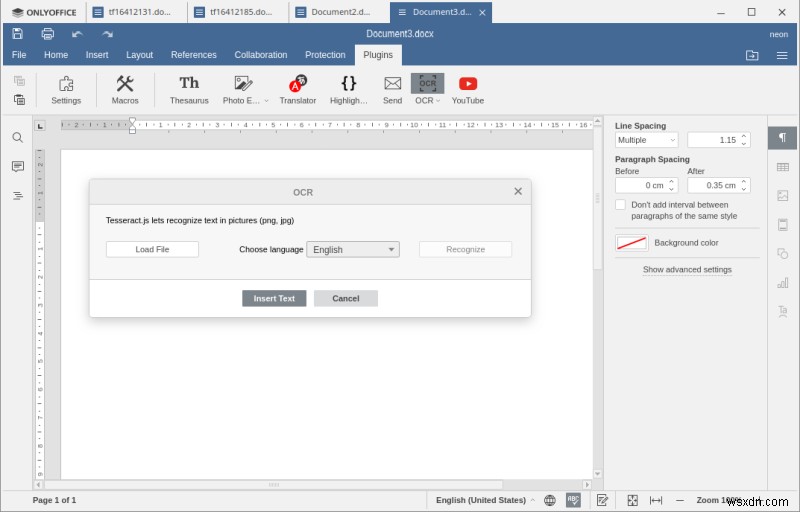800x512 pixels.
Task: Open the Photo Editor plugin
Action: point(241,90)
